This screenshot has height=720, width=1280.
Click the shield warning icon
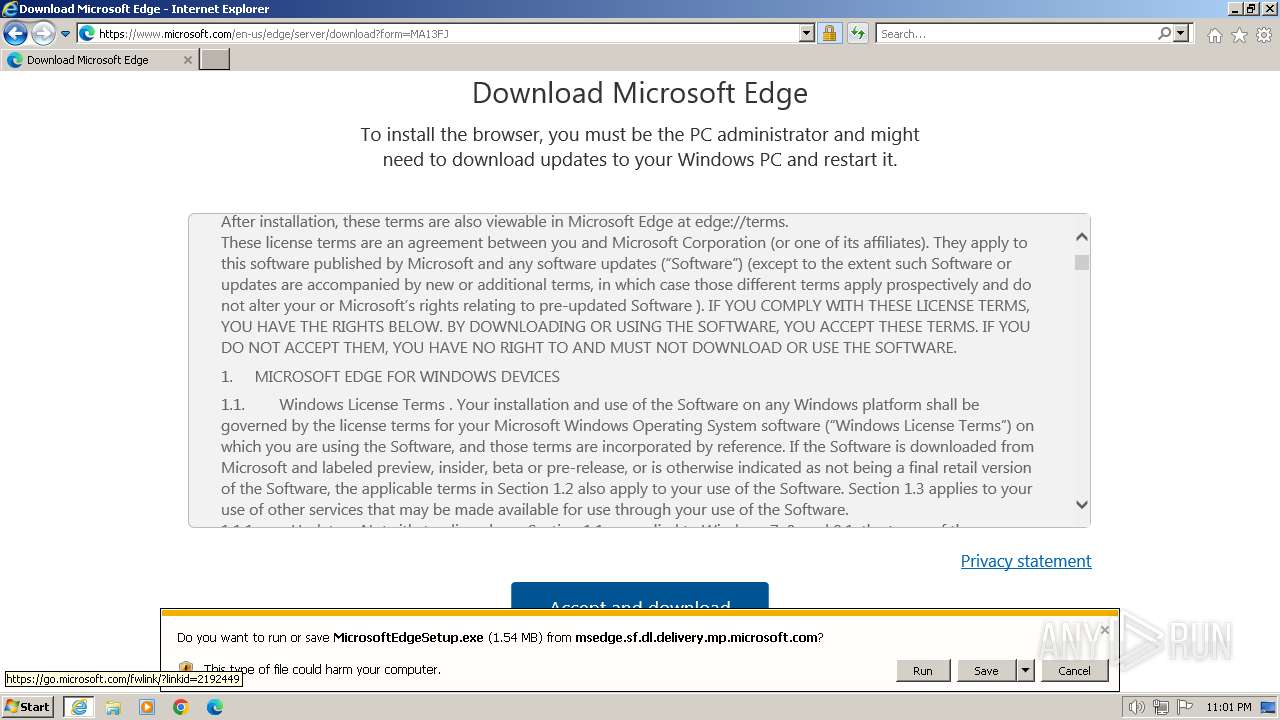[185, 669]
